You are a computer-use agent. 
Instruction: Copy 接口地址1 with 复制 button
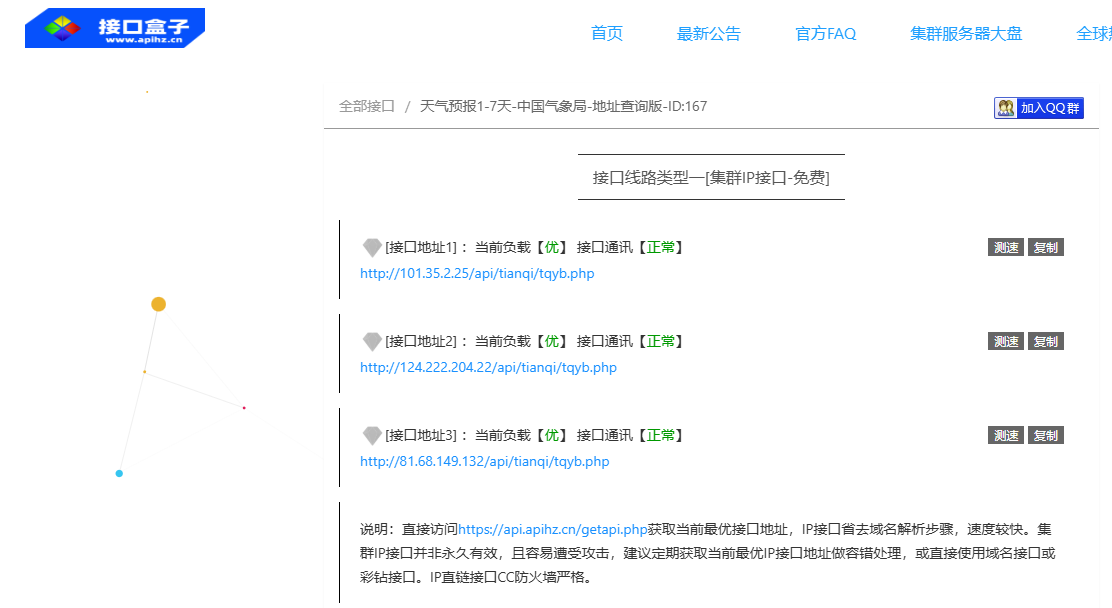pyautogui.click(x=1046, y=248)
